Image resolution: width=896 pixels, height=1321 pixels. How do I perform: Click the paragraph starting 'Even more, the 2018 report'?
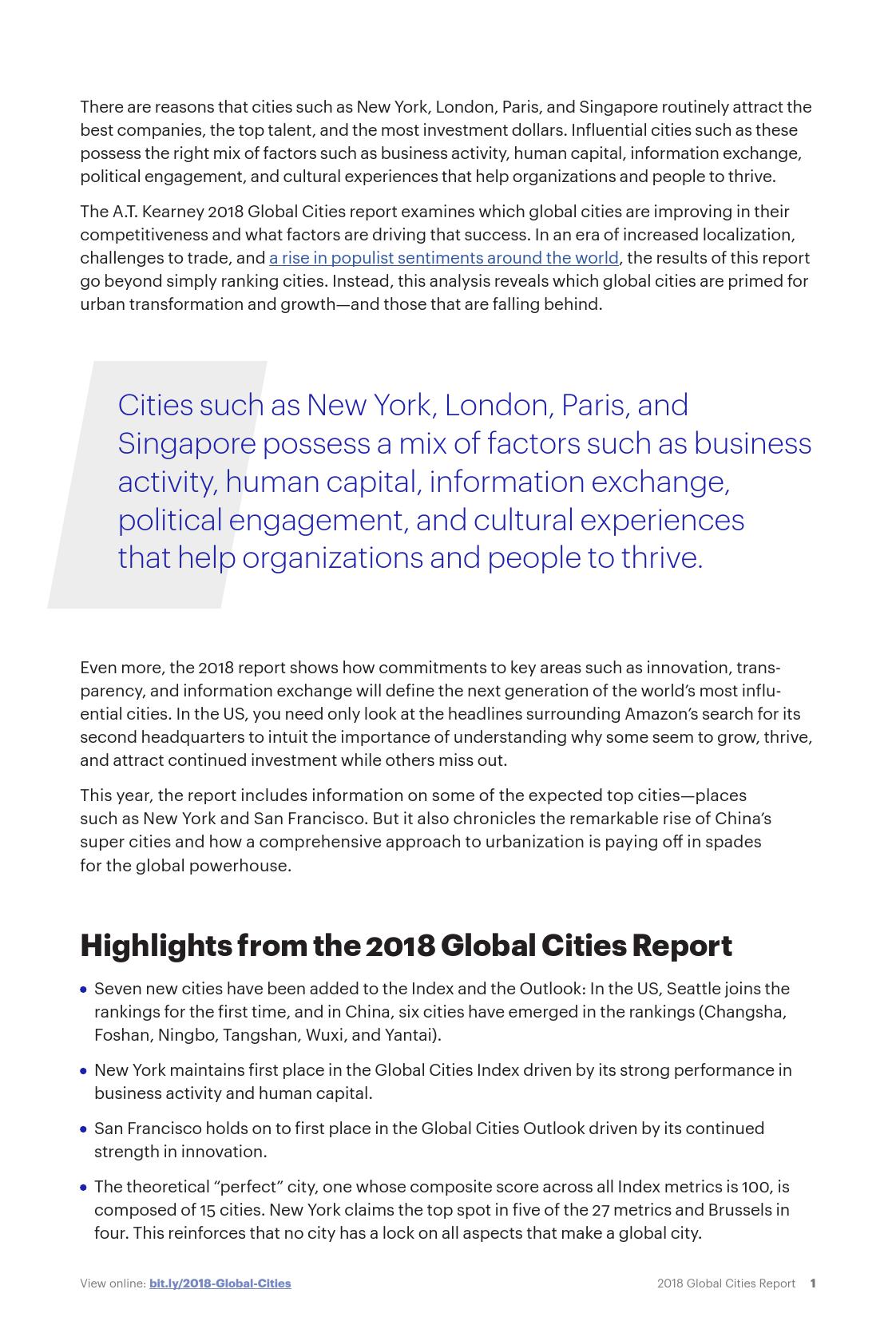point(446,713)
